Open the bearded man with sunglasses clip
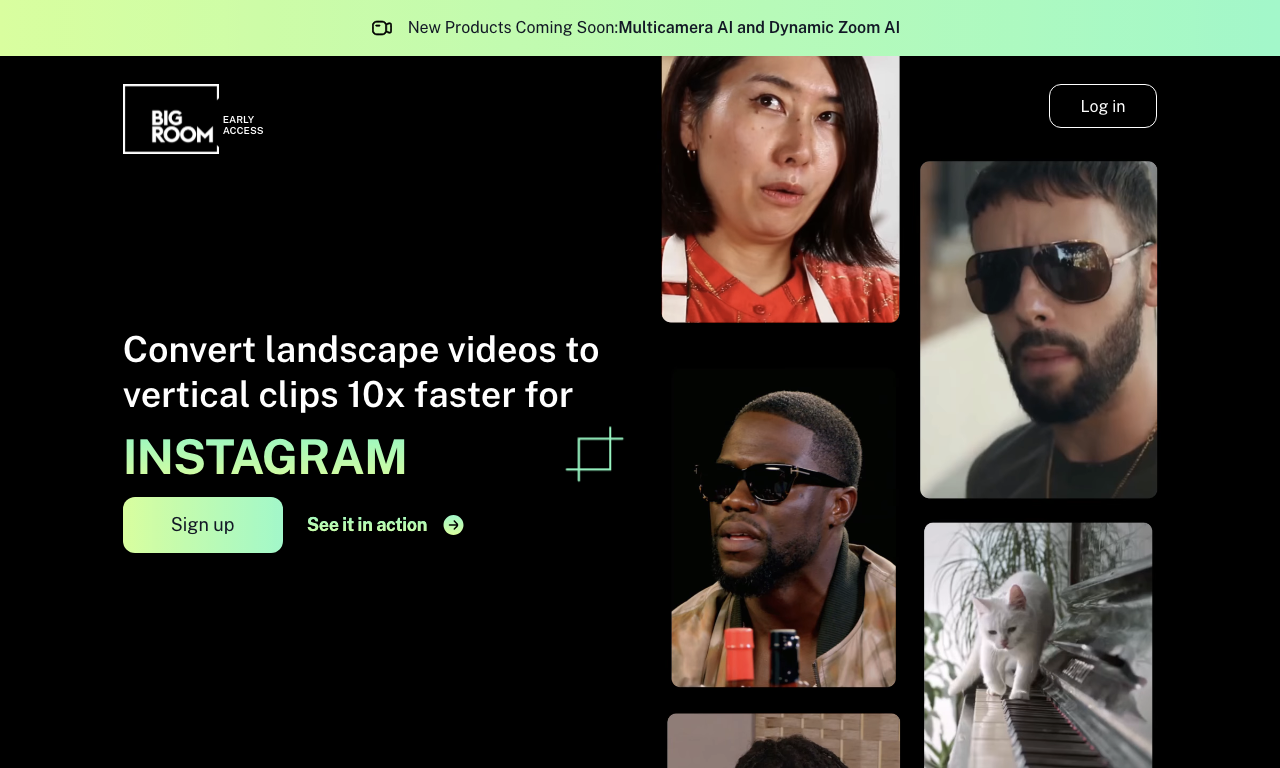This screenshot has width=1280, height=768. (1039, 330)
